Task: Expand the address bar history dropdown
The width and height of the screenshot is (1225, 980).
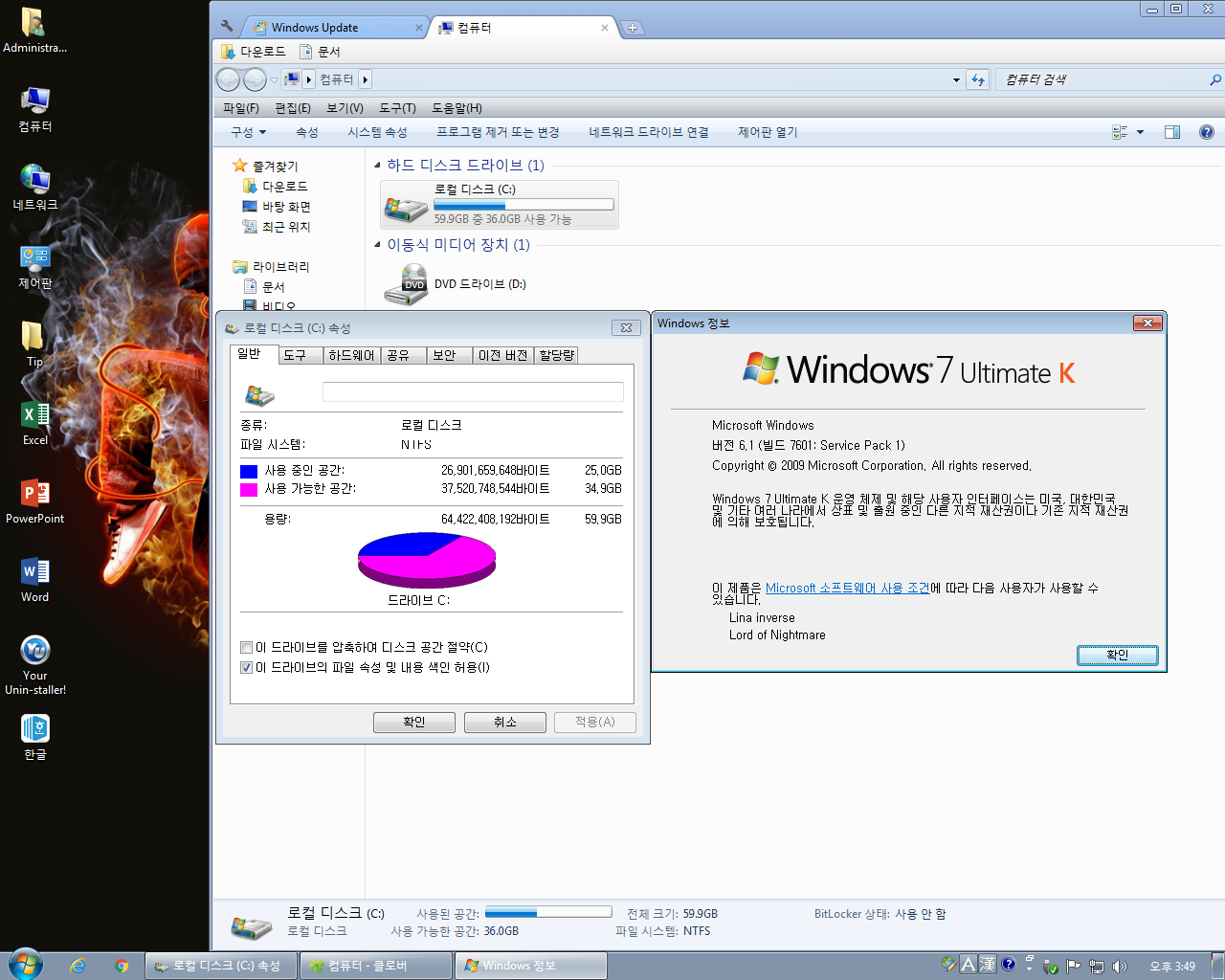Action: click(x=956, y=79)
